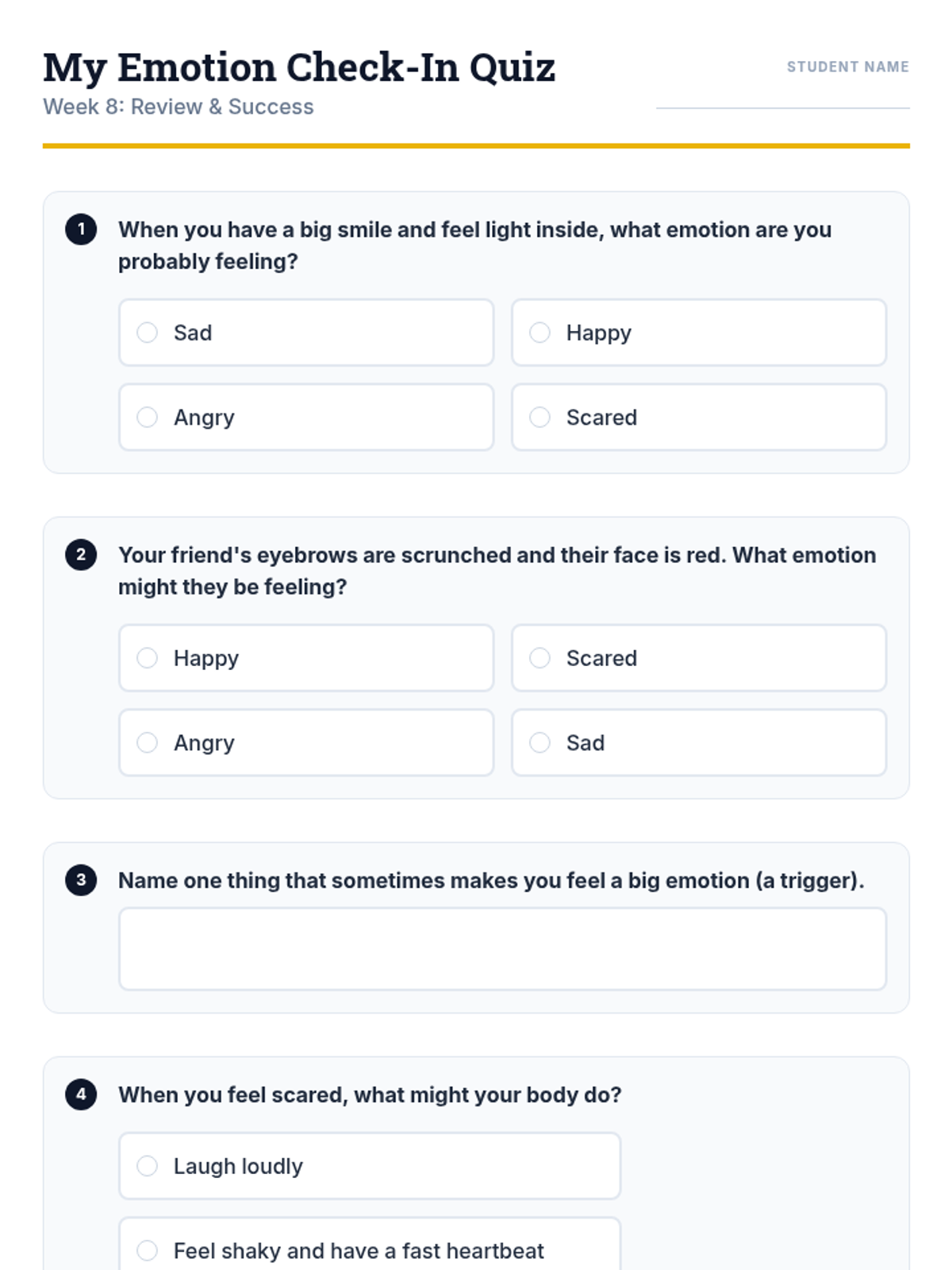The image size is (952, 1270).
Task: Click the question 3 trigger prompt text
Action: [491, 880]
